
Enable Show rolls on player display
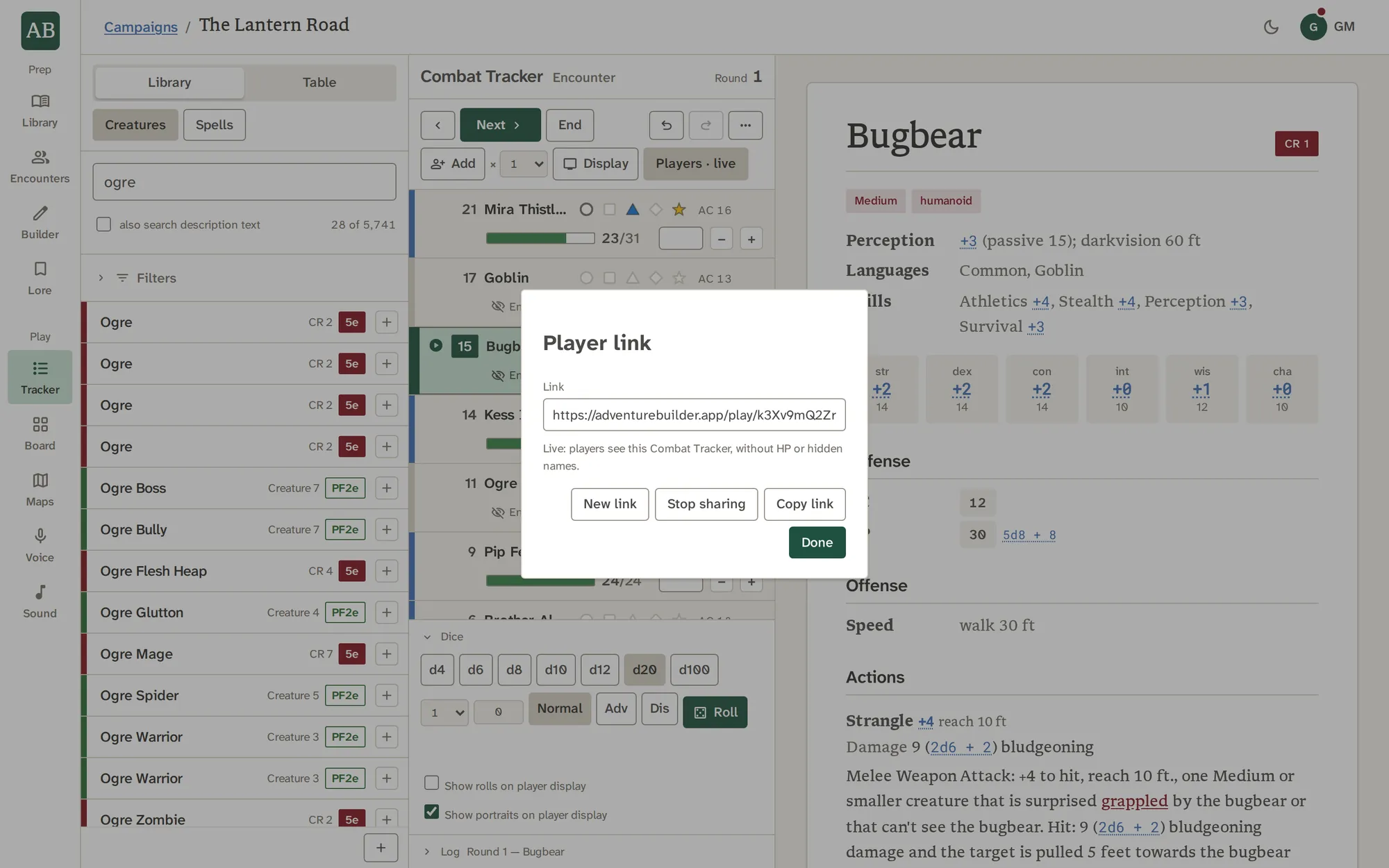[x=431, y=783]
